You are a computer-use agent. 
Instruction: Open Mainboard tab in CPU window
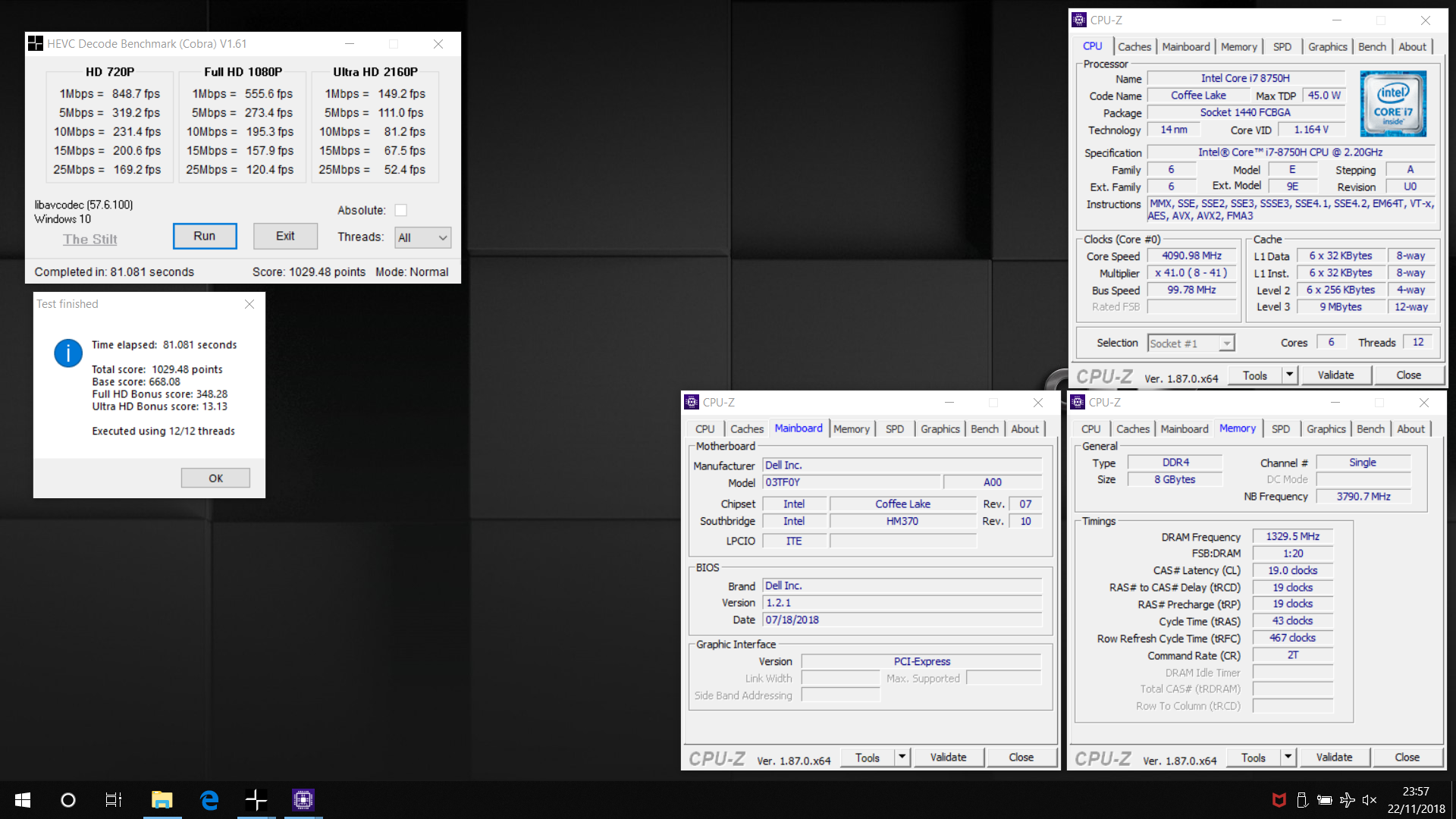pos(1186,47)
